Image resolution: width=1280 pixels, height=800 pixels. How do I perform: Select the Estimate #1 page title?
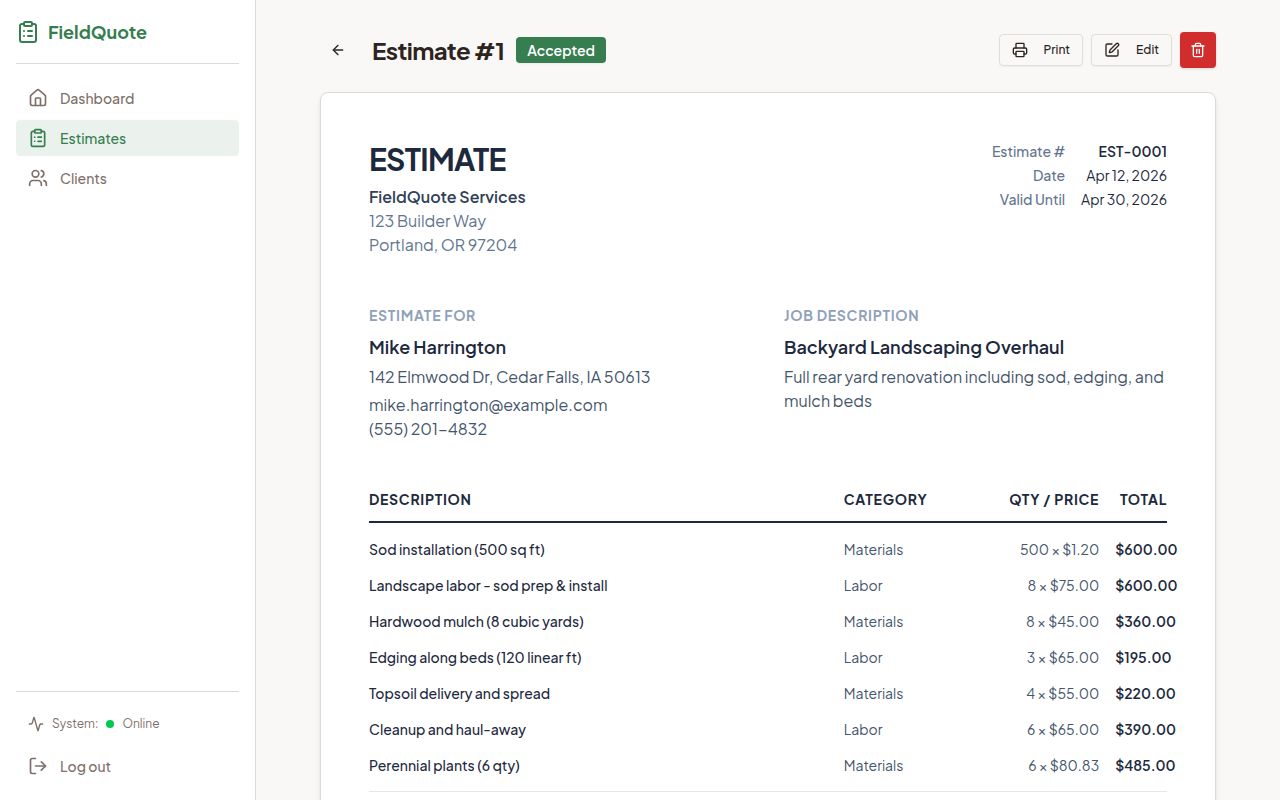(438, 51)
